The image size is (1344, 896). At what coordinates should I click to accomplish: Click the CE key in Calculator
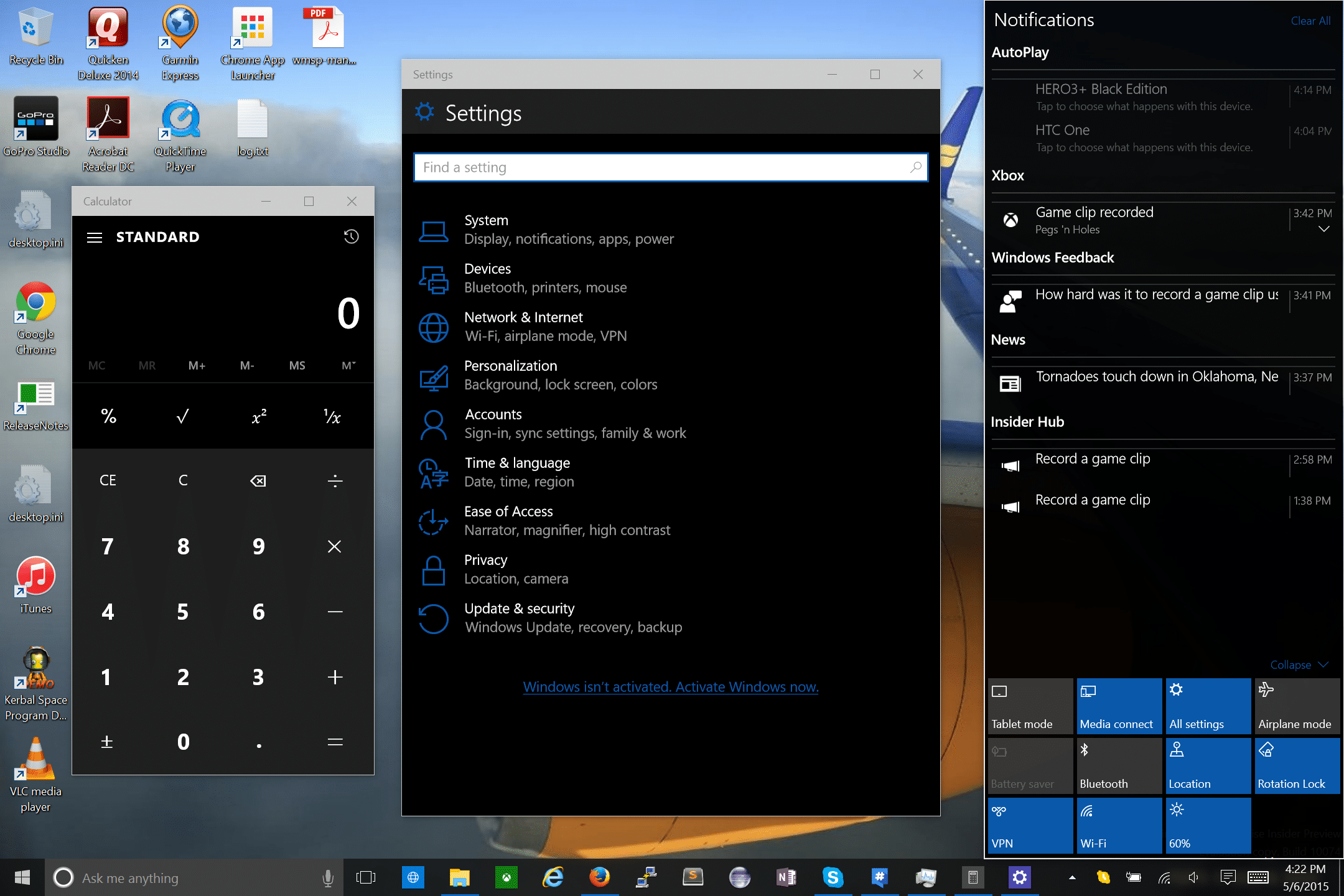pos(108,480)
